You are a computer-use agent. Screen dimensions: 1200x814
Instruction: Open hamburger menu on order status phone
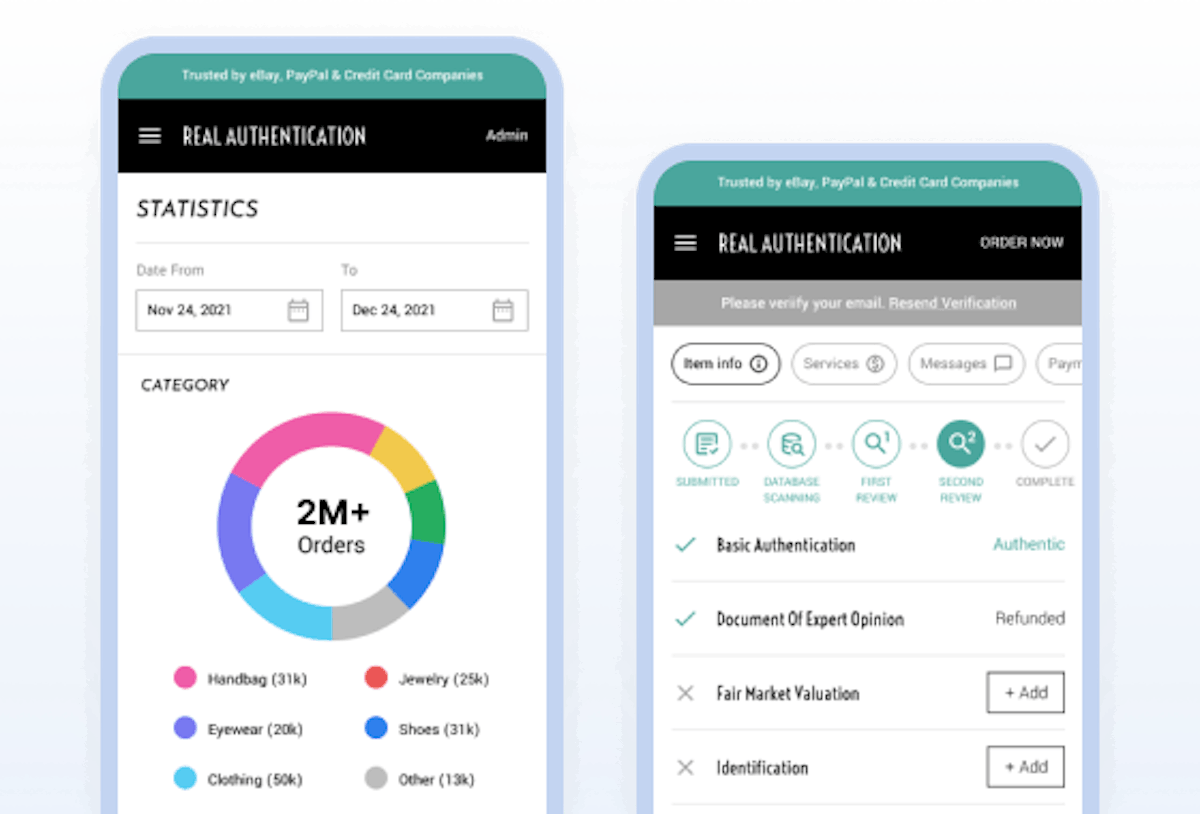[686, 243]
